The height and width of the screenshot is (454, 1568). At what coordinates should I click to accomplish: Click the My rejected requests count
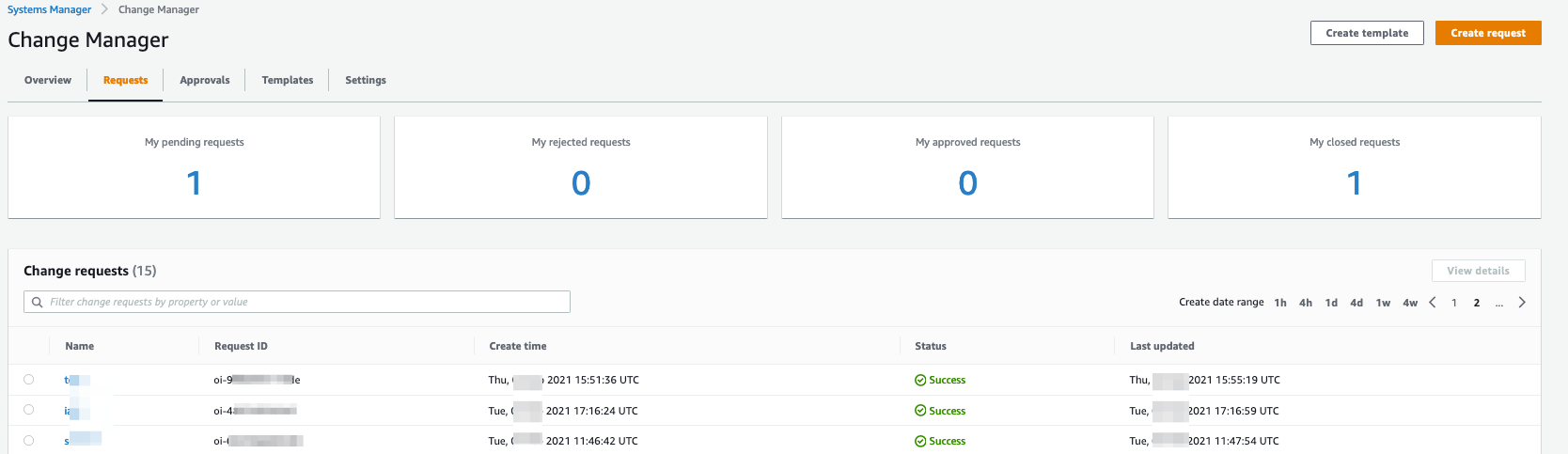click(581, 182)
